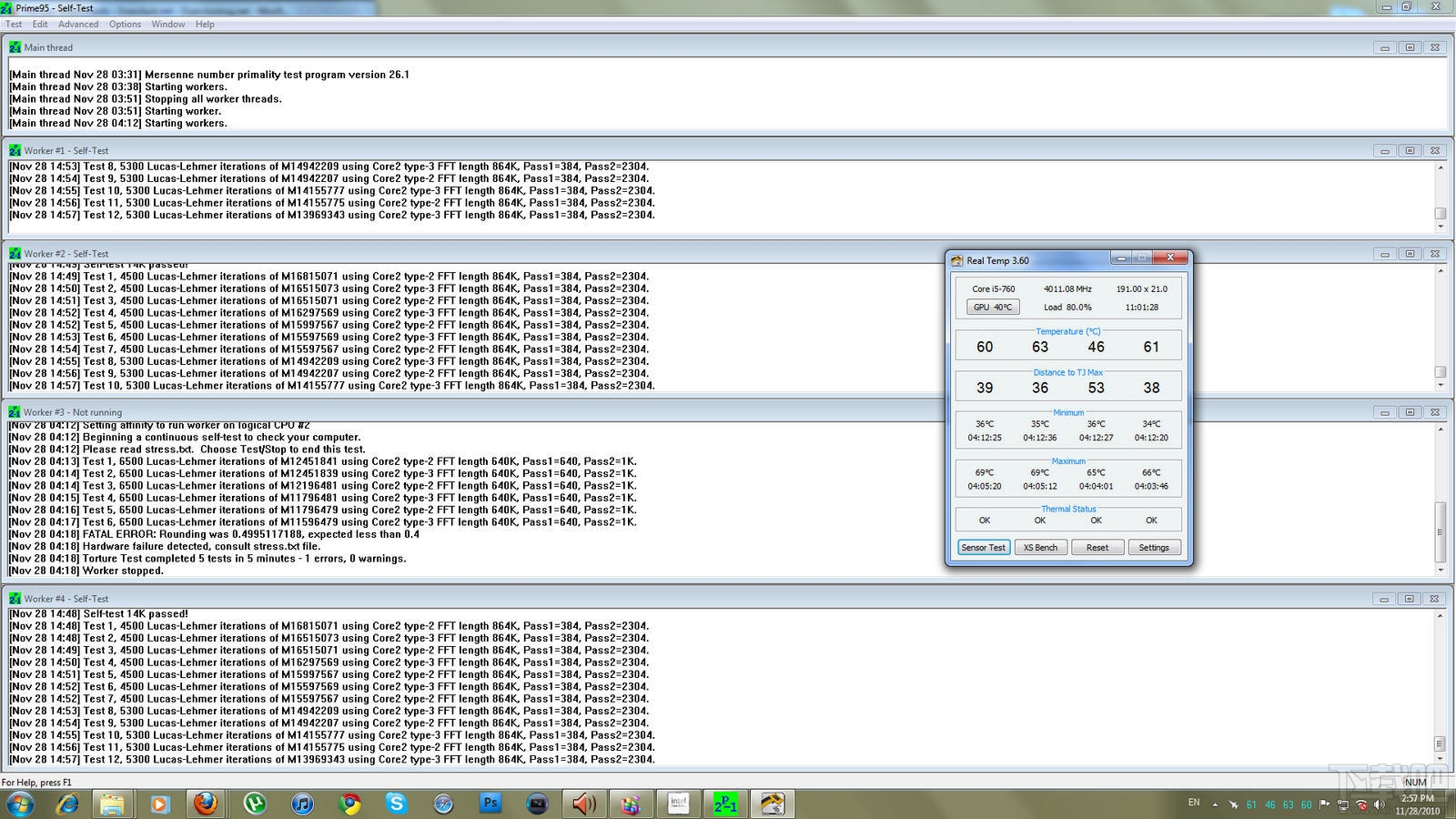Launch Safari from the taskbar
Image resolution: width=1456 pixels, height=819 pixels.
click(x=443, y=804)
